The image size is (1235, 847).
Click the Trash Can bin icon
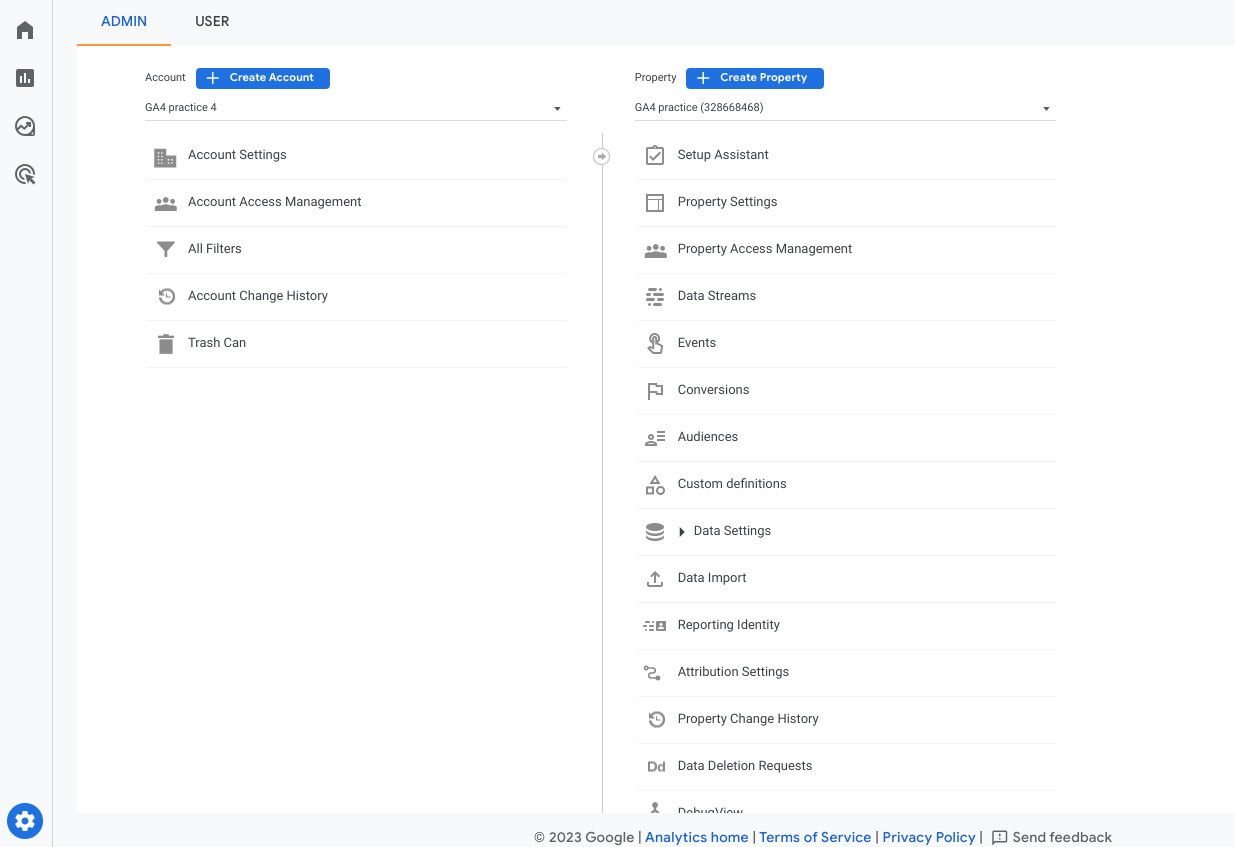(x=165, y=343)
